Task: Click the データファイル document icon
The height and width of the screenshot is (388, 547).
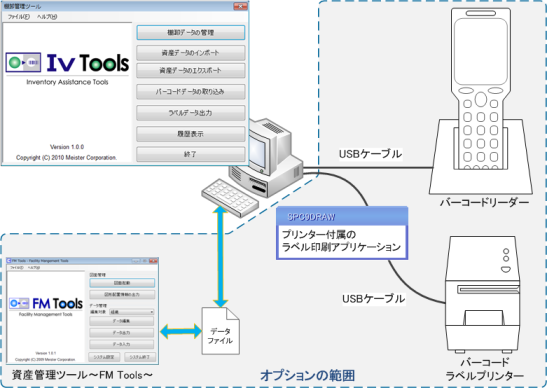Action: point(220,331)
